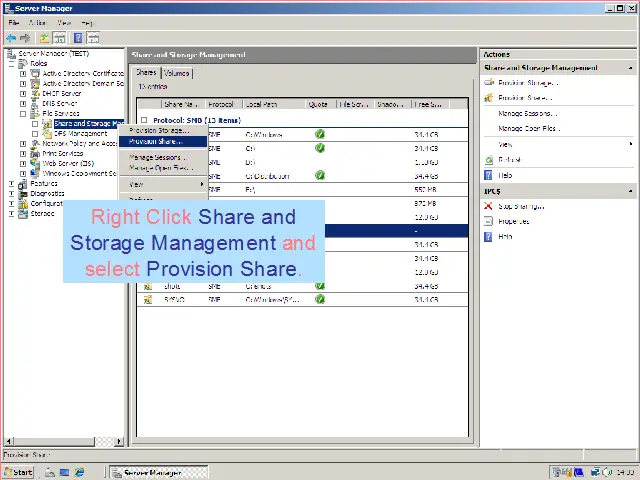Image resolution: width=640 pixels, height=480 pixels.
Task: Open View submenu arrow in Actions pane
Action: 631,144
